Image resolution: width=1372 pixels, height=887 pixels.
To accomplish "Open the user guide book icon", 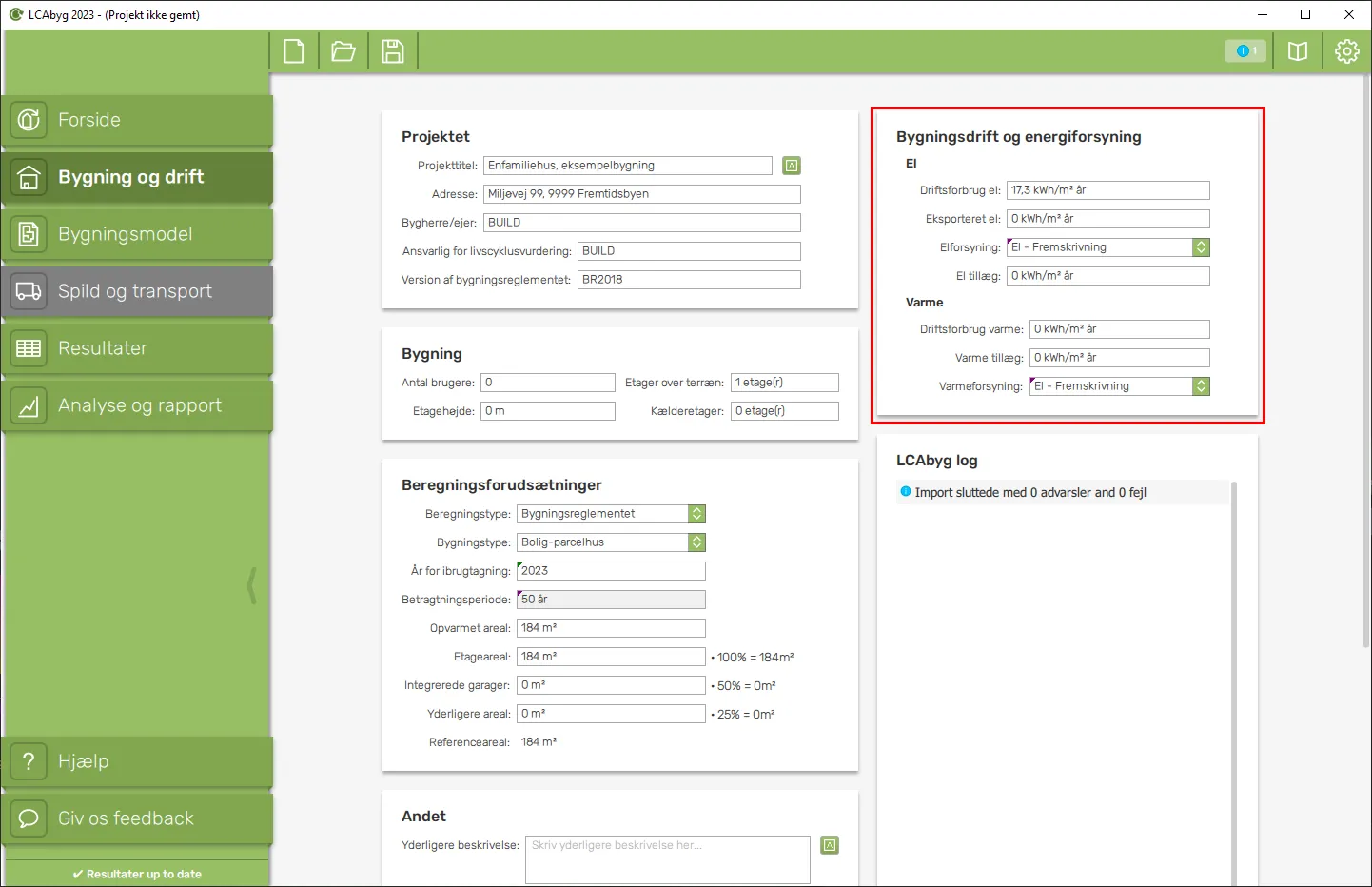I will (x=1298, y=51).
